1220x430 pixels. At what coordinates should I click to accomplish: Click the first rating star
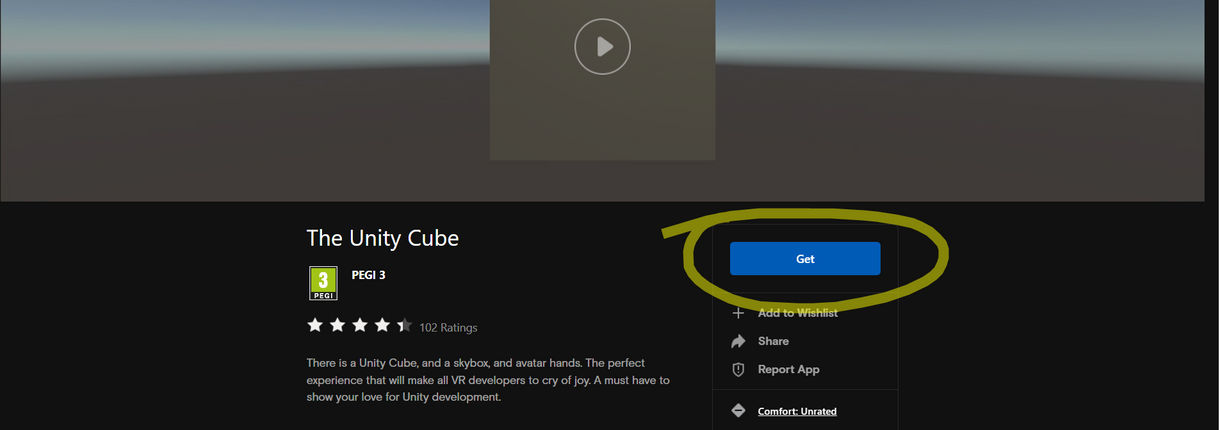pyautogui.click(x=315, y=325)
